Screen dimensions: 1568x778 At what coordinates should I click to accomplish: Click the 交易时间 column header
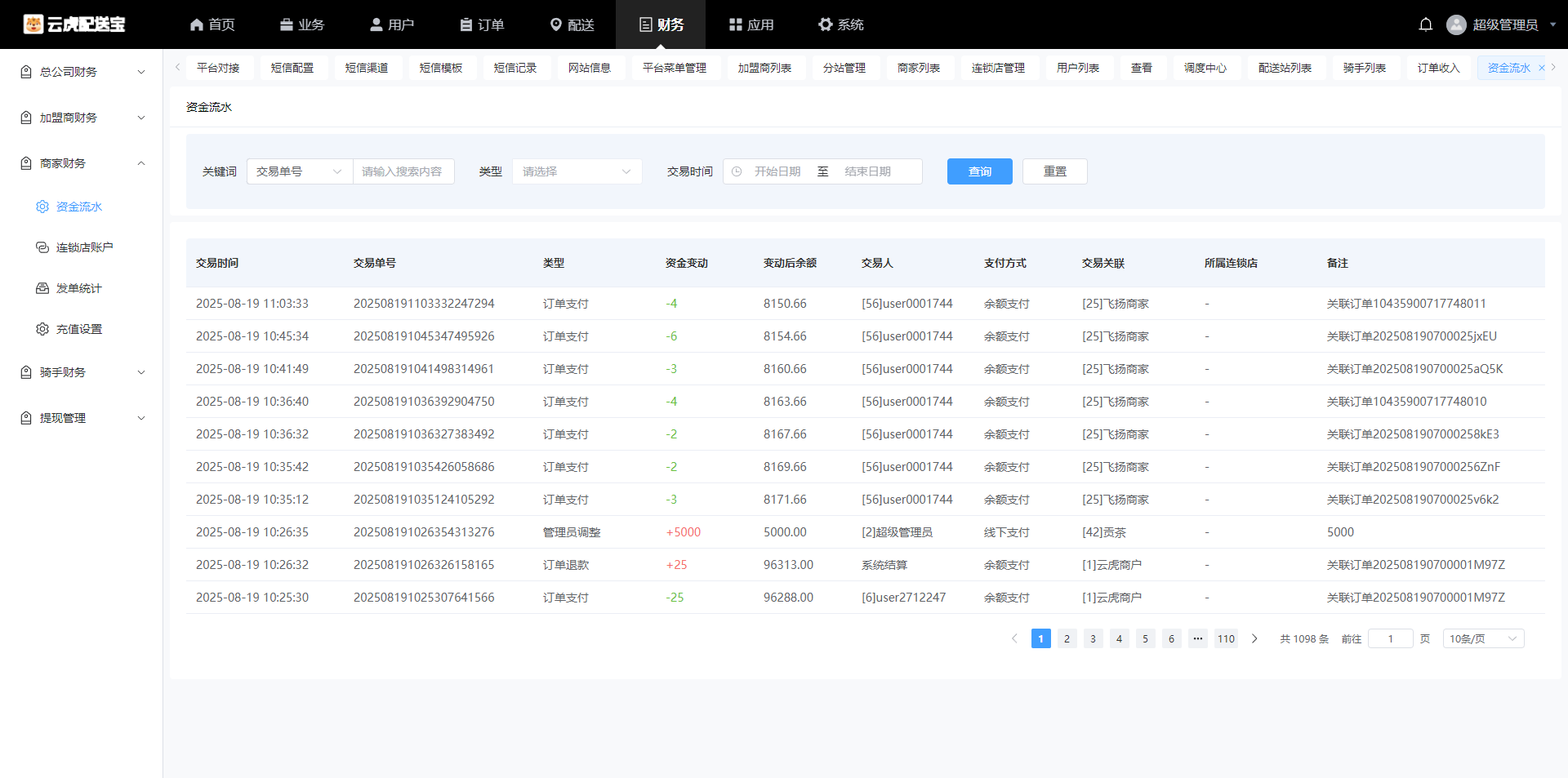(217, 263)
